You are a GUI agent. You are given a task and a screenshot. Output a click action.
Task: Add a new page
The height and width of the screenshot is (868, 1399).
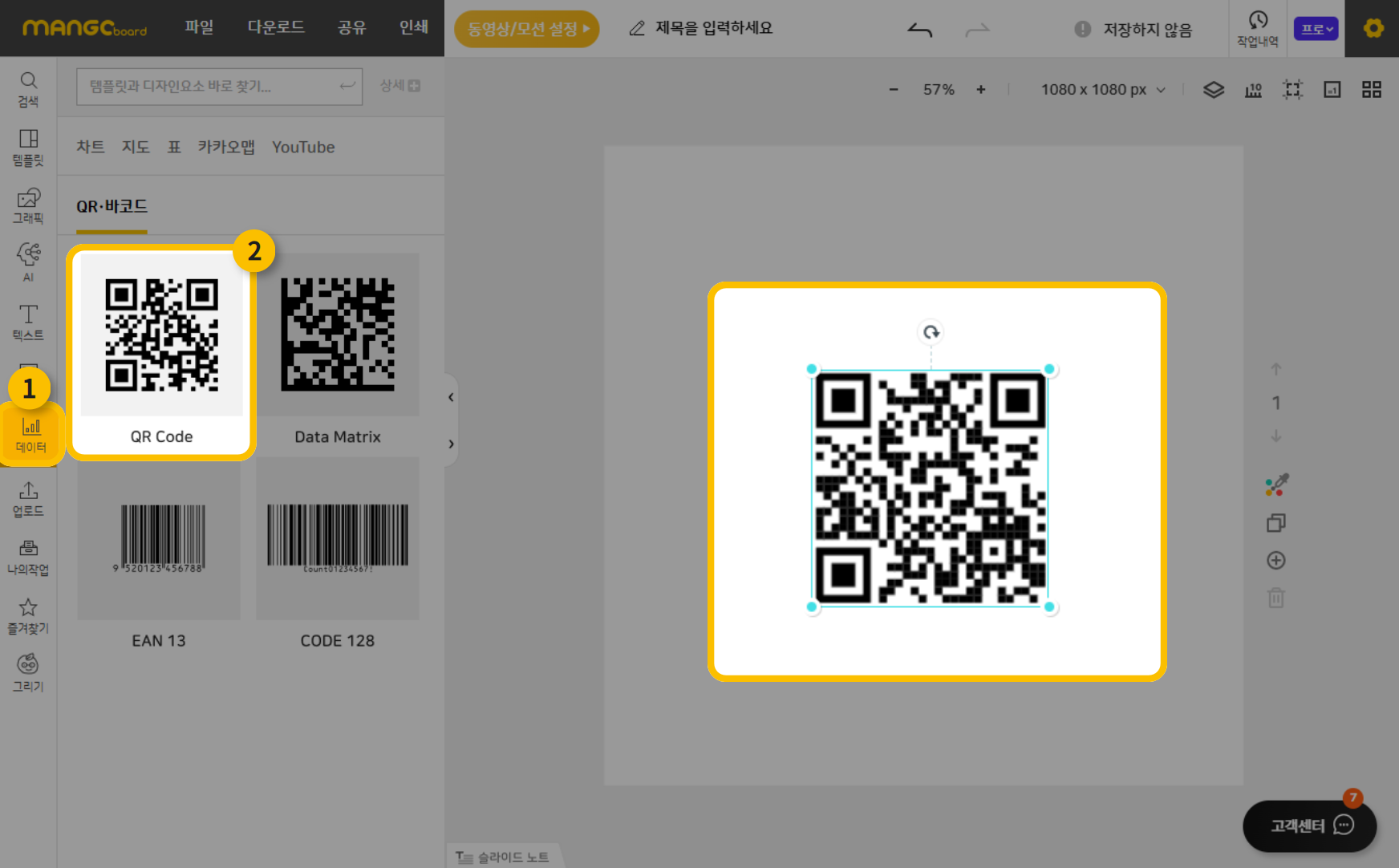pyautogui.click(x=1275, y=561)
